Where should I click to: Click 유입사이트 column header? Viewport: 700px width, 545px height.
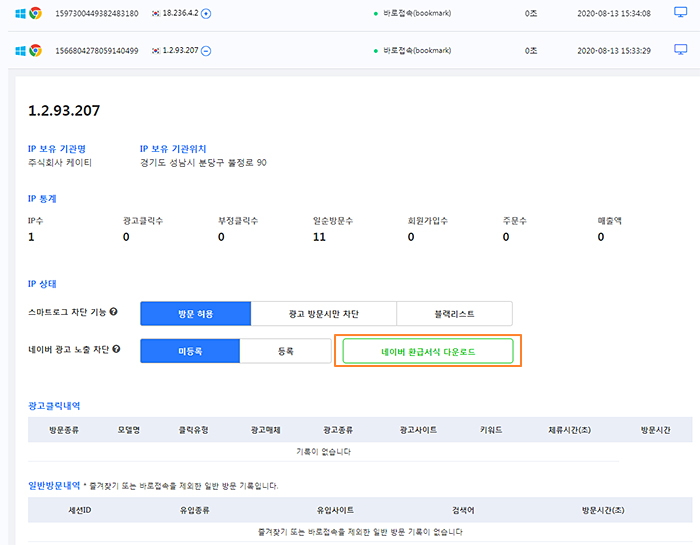(335, 510)
